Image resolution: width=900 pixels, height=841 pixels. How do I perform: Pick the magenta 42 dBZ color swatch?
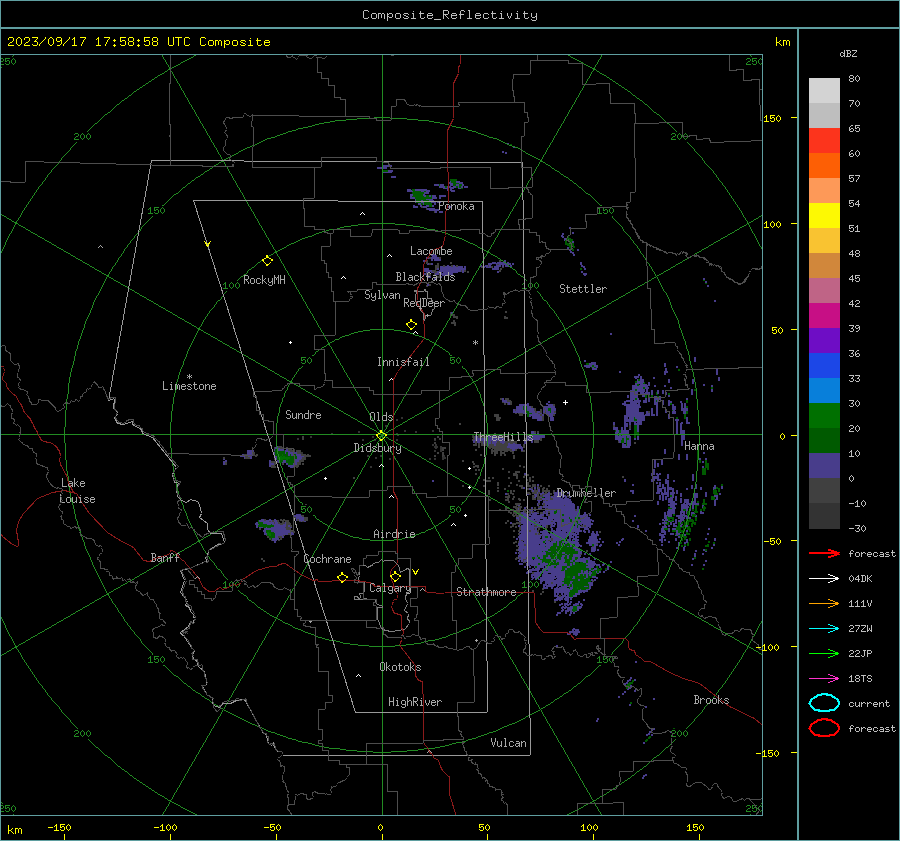point(824,315)
